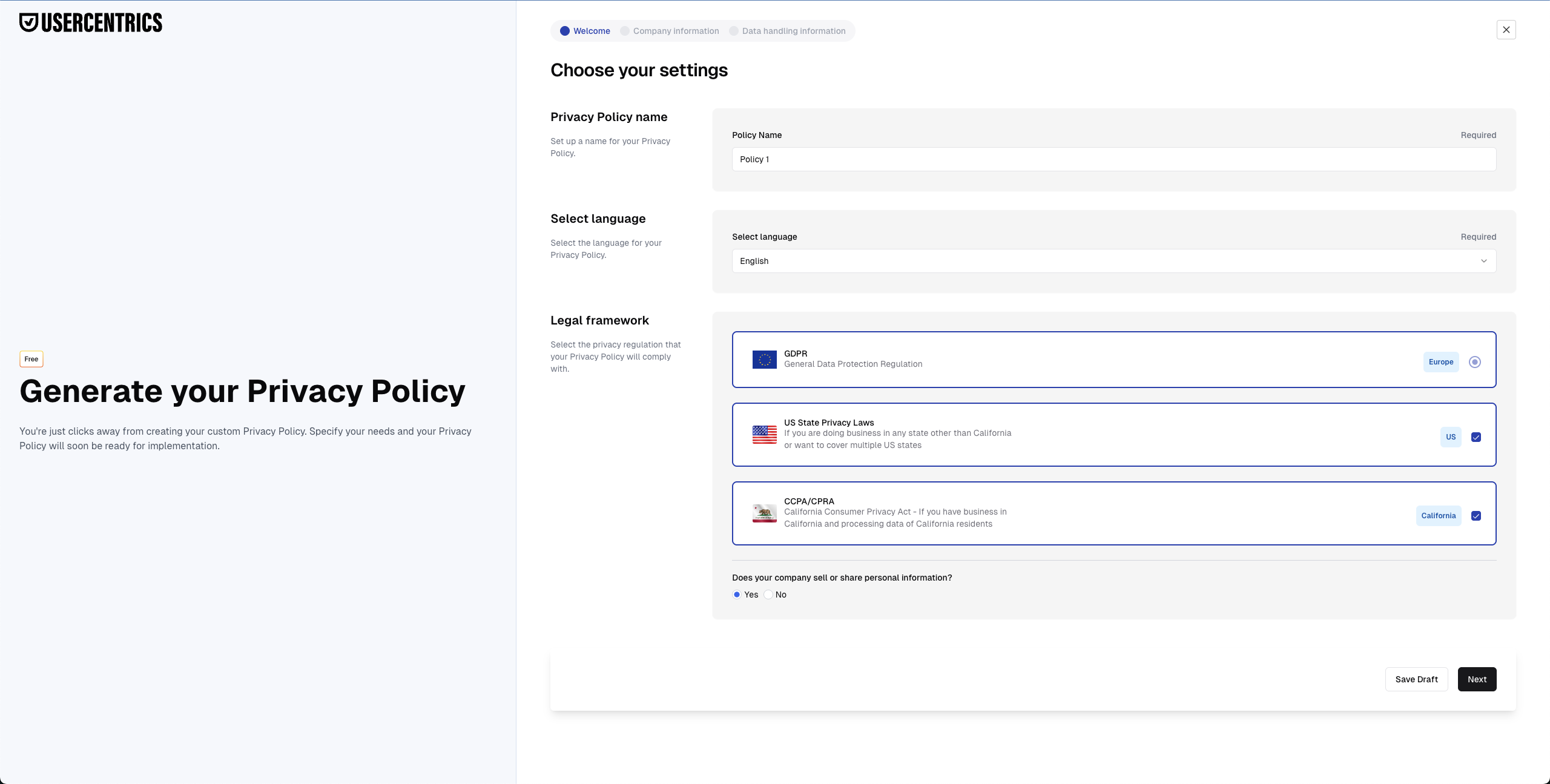
Task: Click the sell or share personal information question
Action: (842, 578)
